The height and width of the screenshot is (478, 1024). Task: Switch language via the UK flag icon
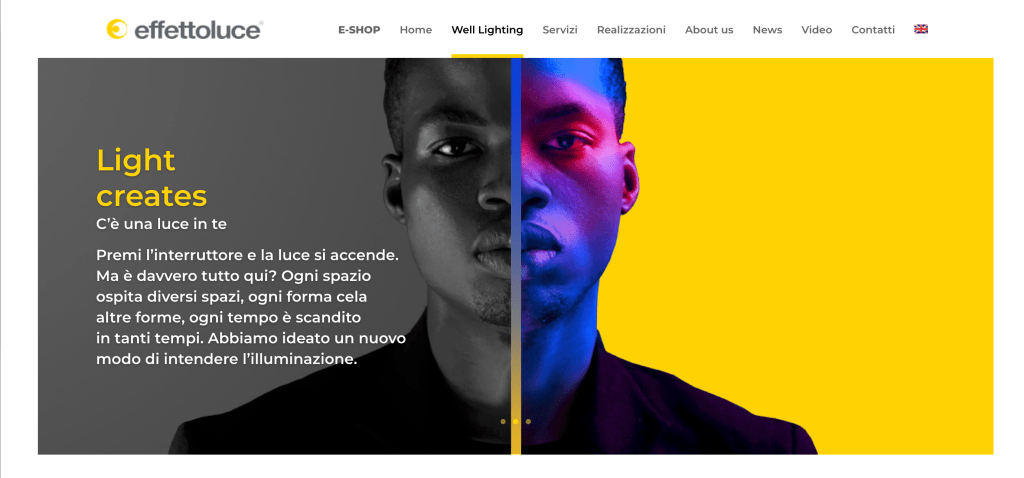tap(921, 29)
